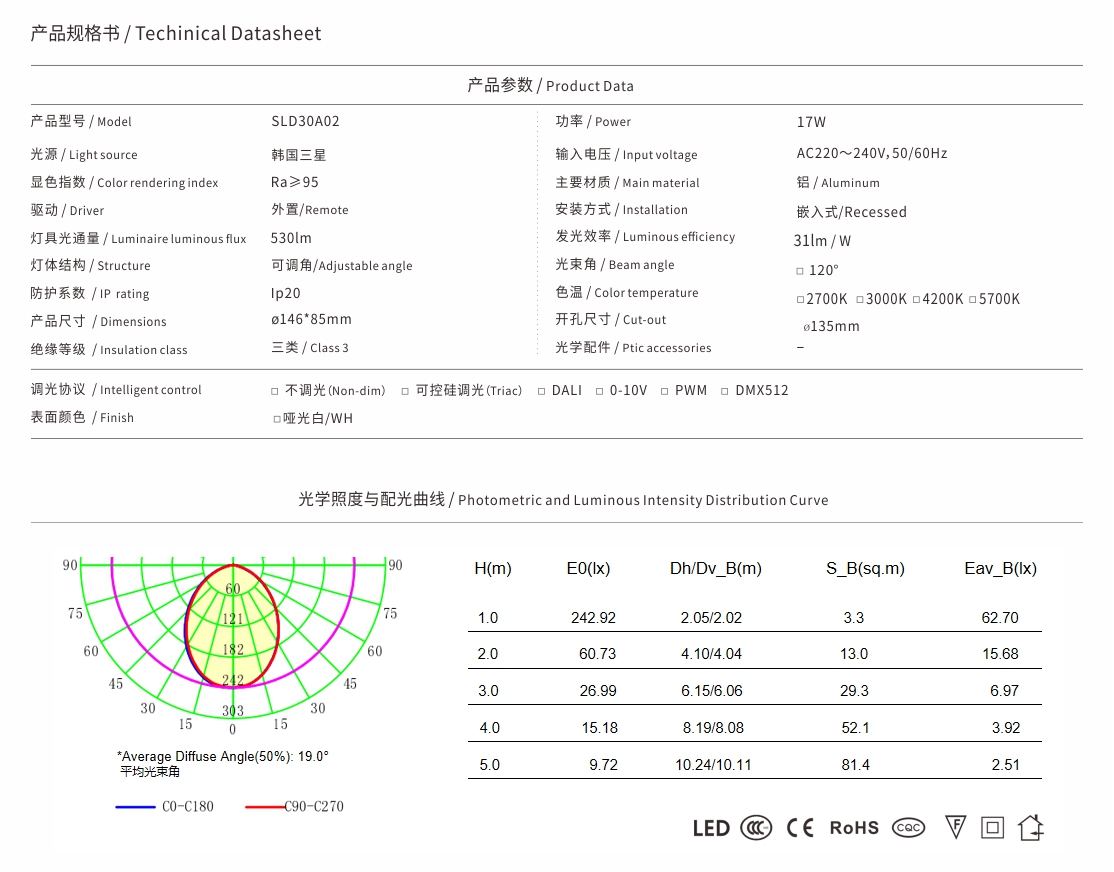Click the Light source label
Viewport: 1114px width, 872px height.
[84, 154]
